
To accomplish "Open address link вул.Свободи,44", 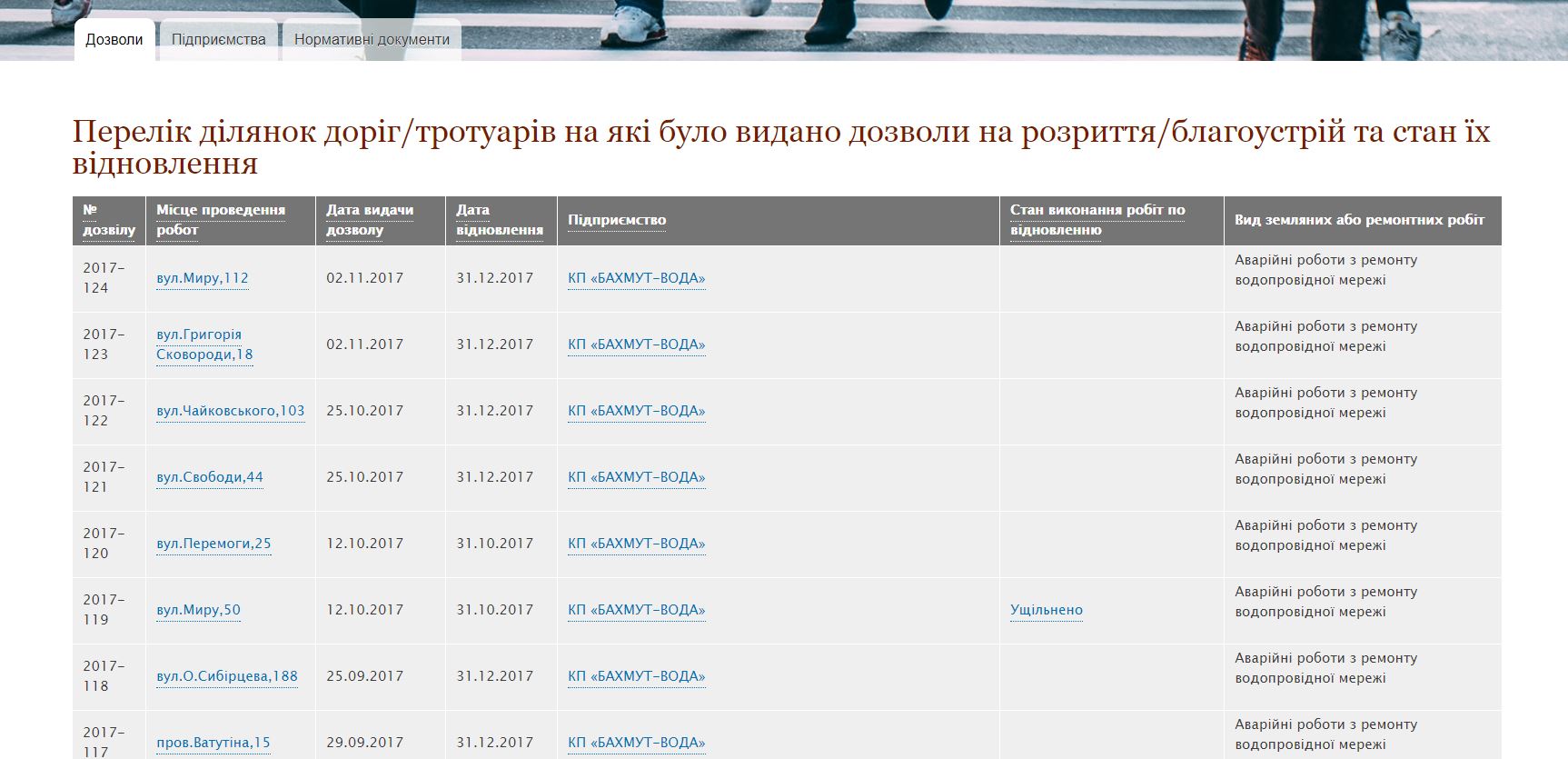I will 209,477.
